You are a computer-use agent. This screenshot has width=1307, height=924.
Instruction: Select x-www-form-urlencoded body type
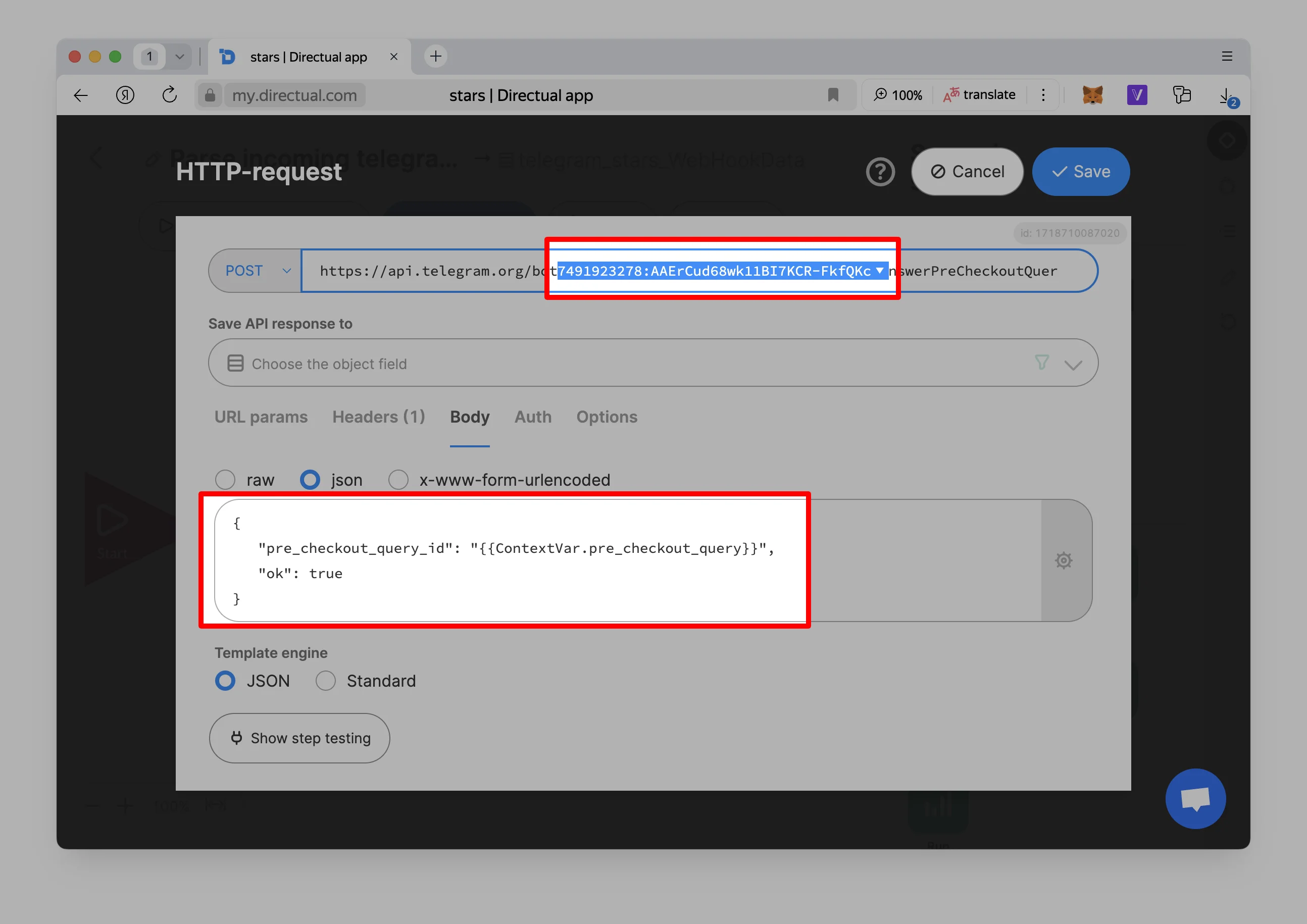tap(398, 480)
